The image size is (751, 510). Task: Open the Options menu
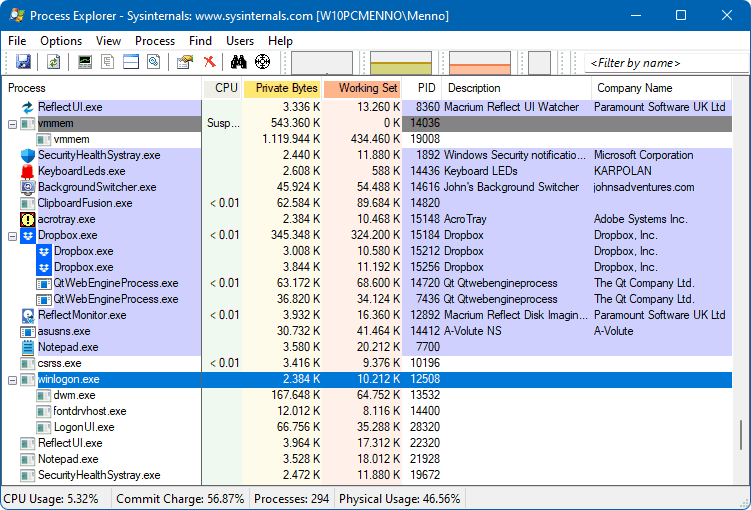click(61, 41)
